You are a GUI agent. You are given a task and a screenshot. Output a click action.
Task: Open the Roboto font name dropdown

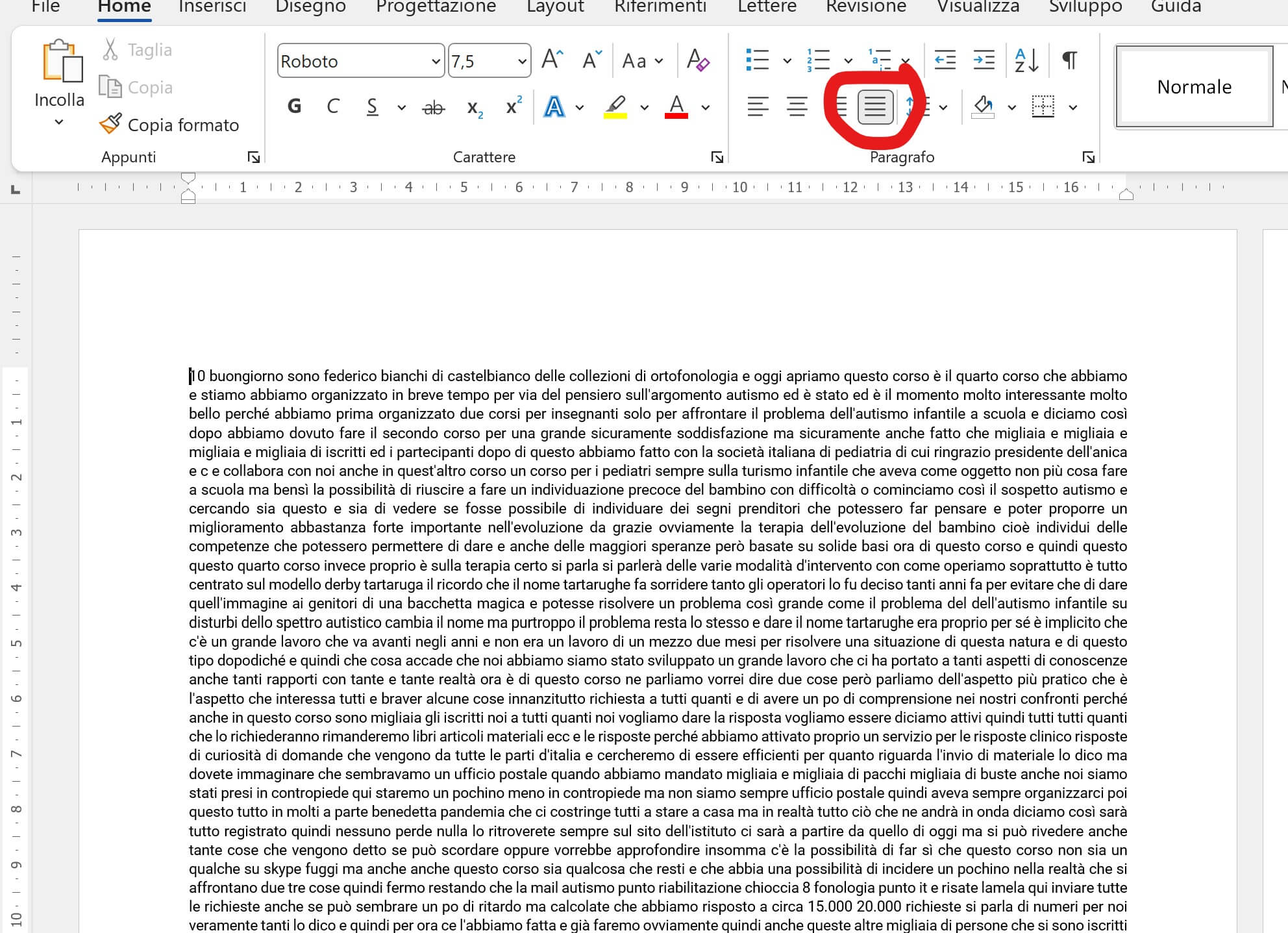click(436, 61)
